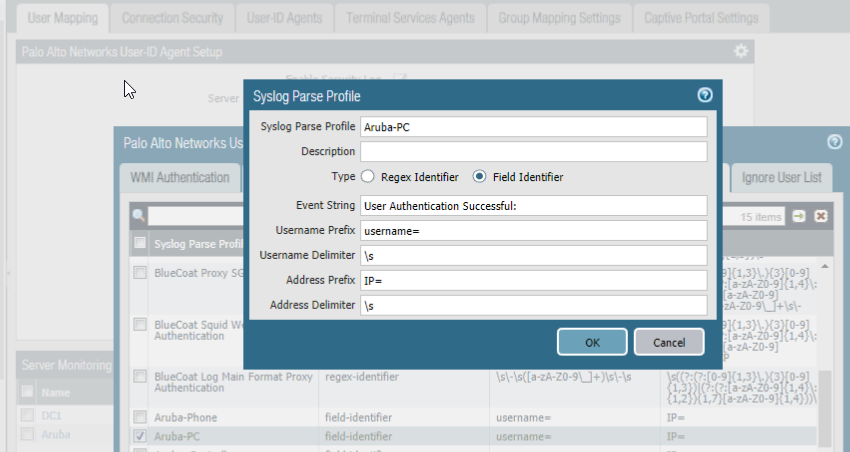This screenshot has height=452, width=850.
Task: Open Terminal Services Agents tab
Action: click(x=410, y=18)
